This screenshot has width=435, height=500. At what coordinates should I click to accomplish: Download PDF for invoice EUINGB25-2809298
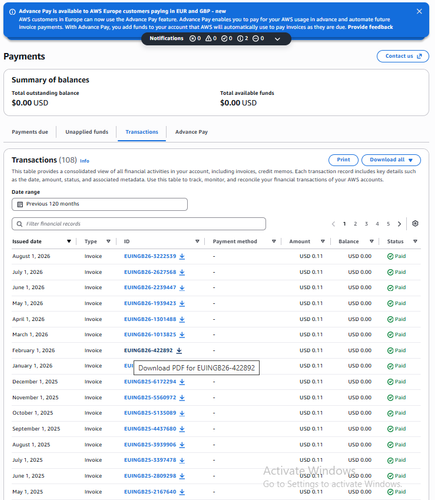tap(182, 476)
